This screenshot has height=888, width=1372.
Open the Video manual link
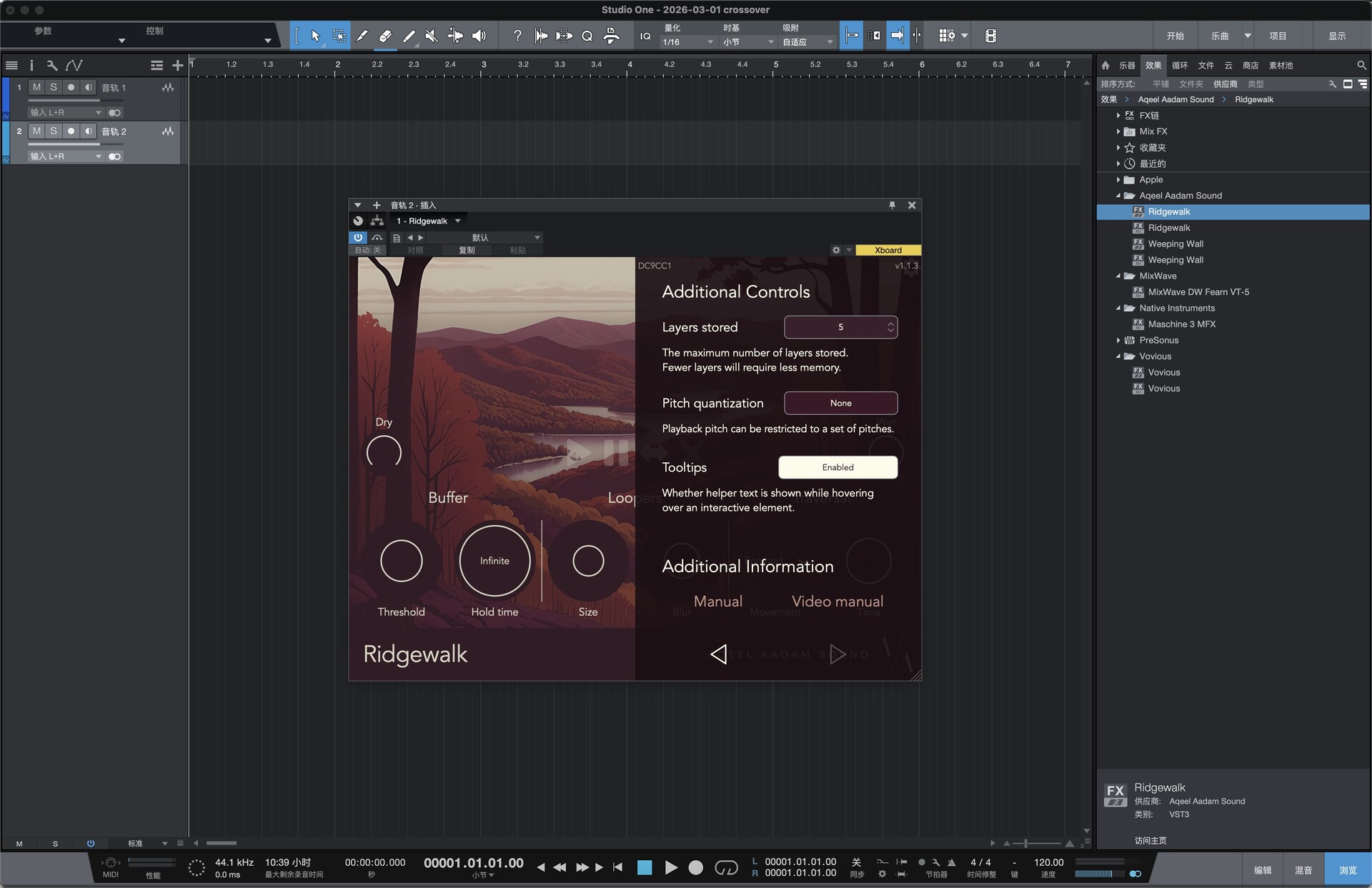pos(837,601)
